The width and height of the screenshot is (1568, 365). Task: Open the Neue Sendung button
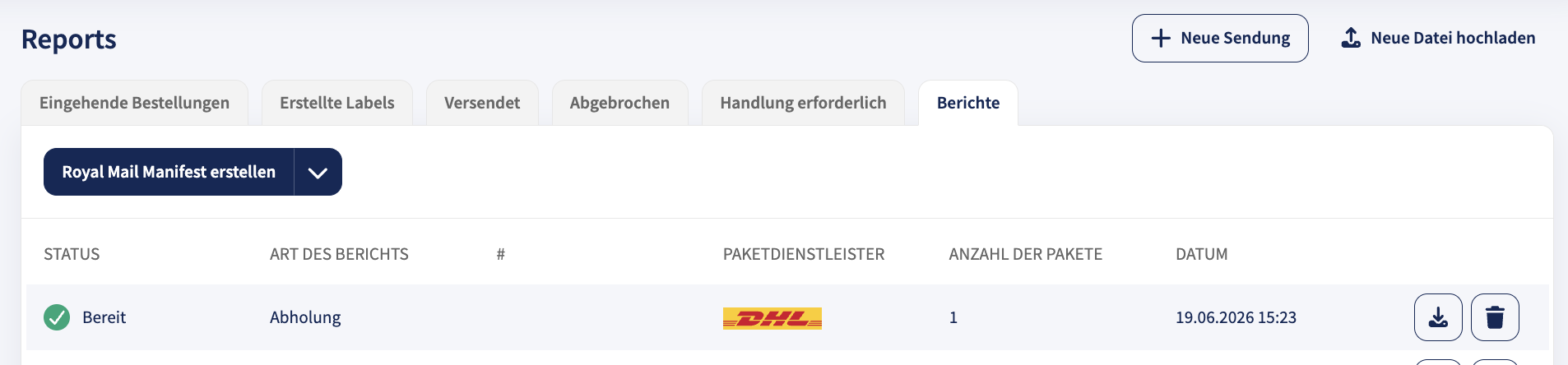point(1220,38)
